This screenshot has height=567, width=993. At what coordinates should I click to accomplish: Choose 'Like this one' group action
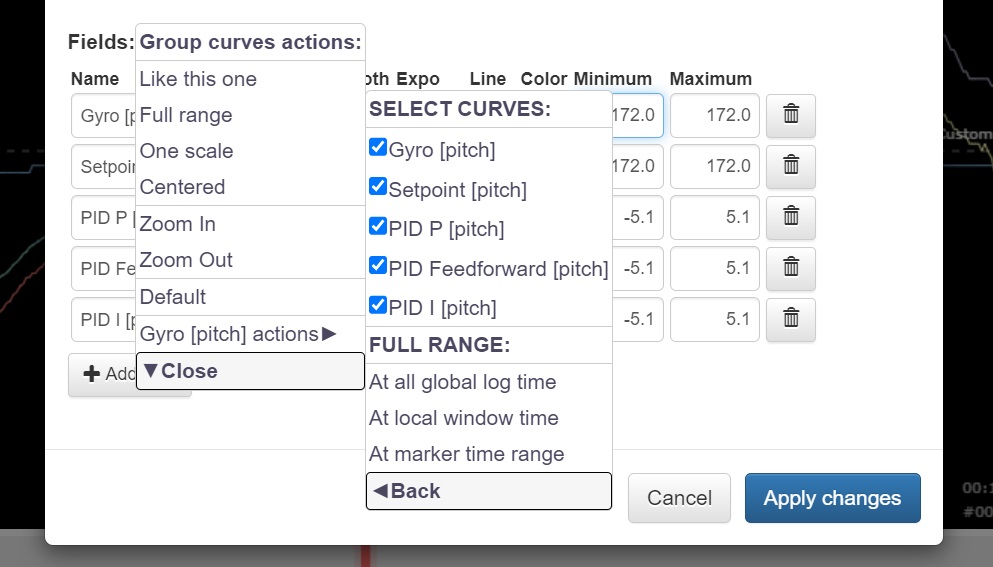click(198, 79)
